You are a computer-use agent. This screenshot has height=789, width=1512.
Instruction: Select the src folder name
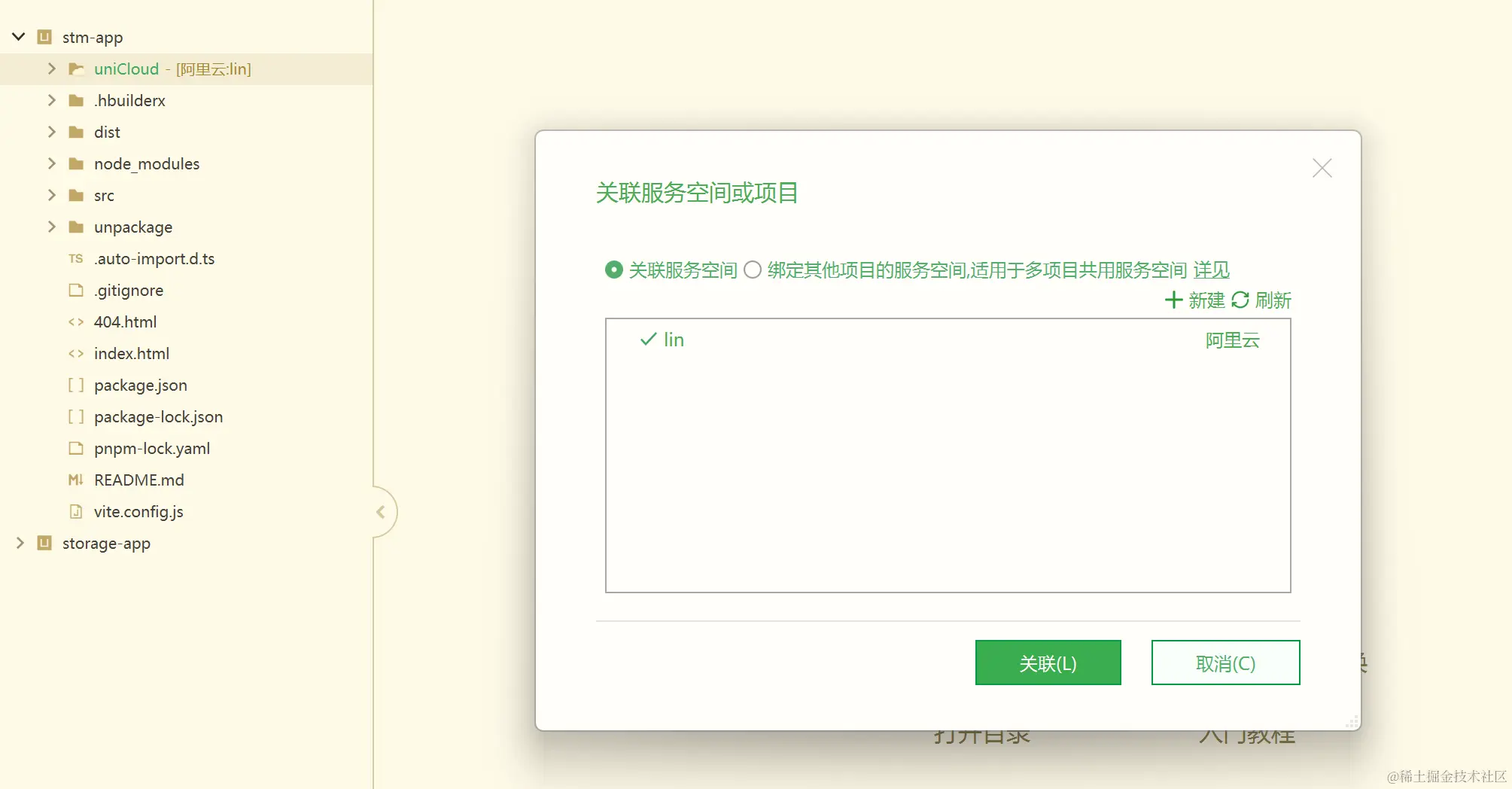pyautogui.click(x=104, y=195)
